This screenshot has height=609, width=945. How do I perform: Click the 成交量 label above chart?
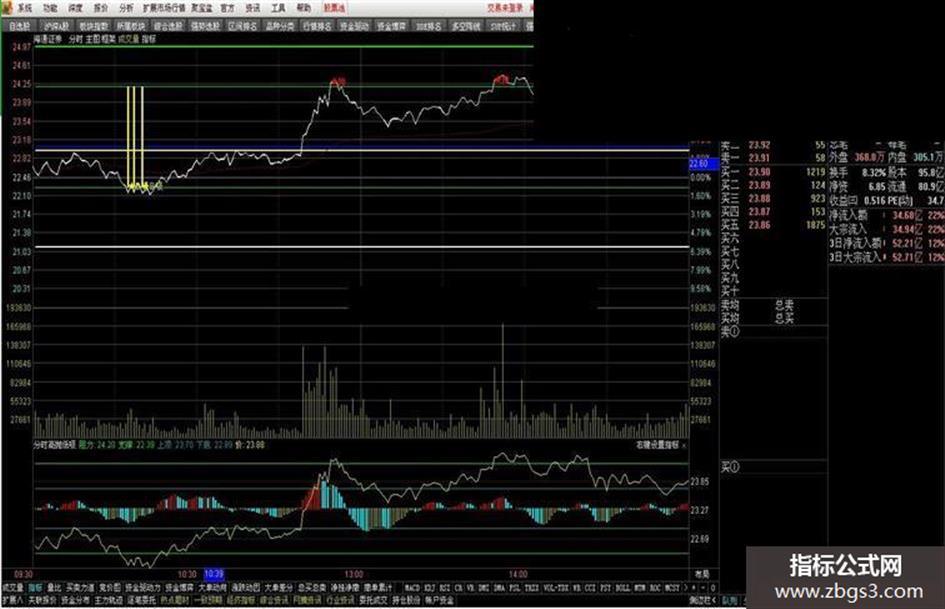[128, 39]
